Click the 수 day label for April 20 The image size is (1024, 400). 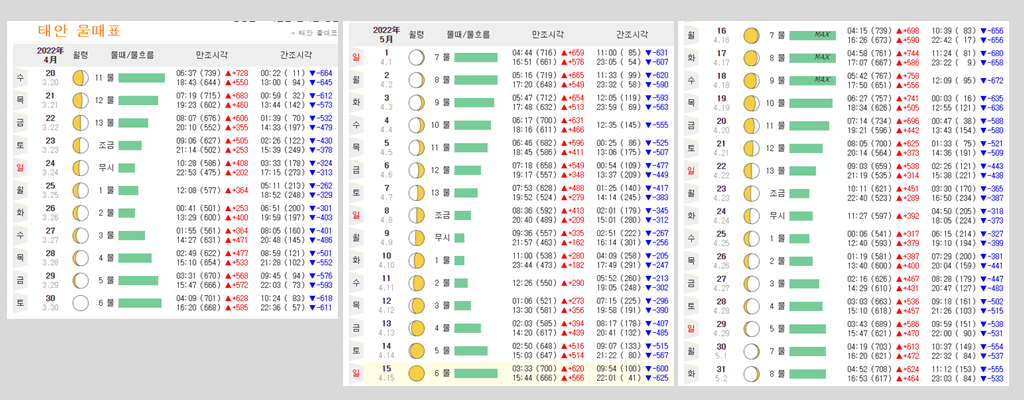pyautogui.click(x=20, y=78)
